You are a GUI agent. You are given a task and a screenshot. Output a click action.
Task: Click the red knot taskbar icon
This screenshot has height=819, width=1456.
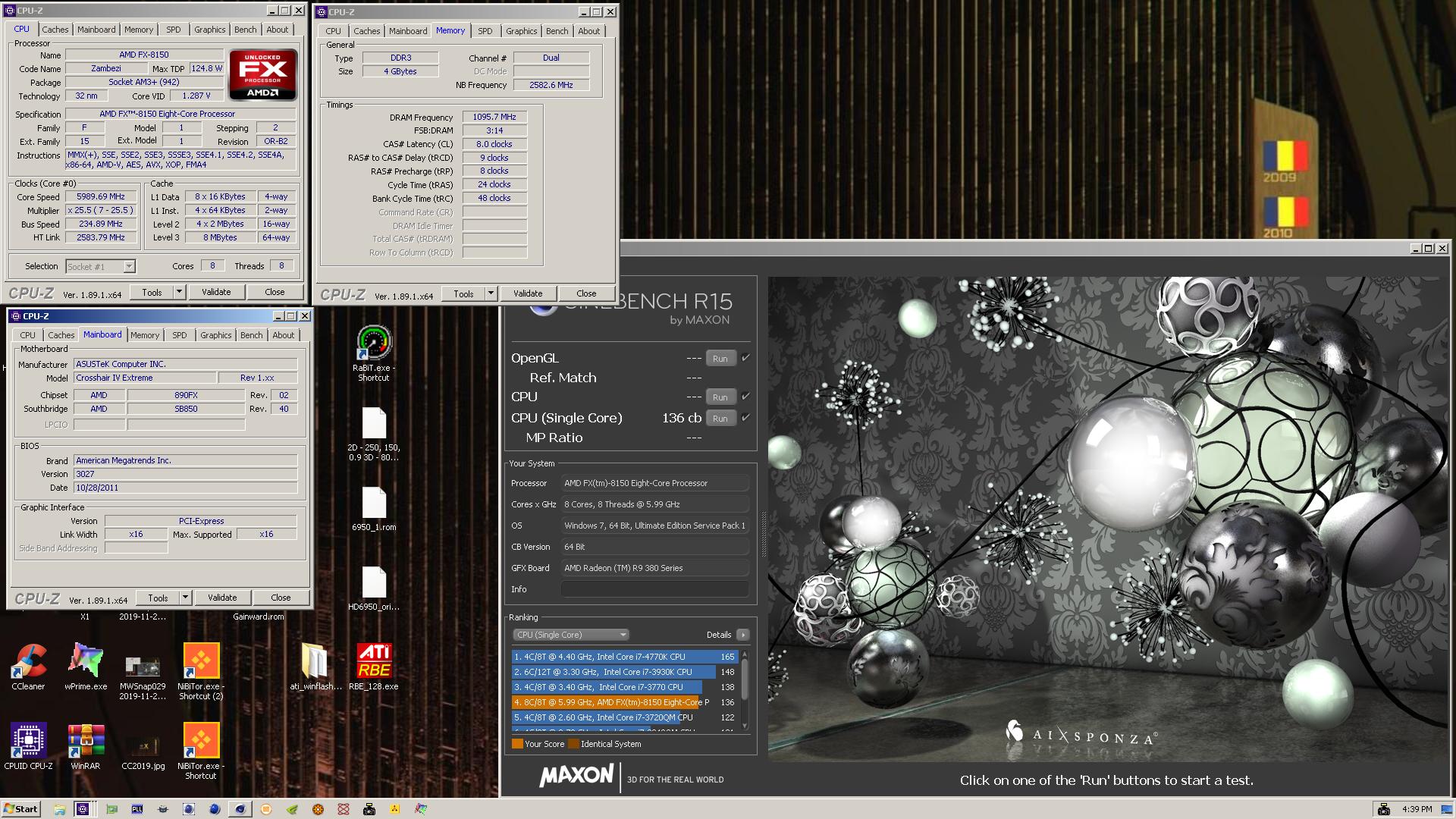point(344,809)
